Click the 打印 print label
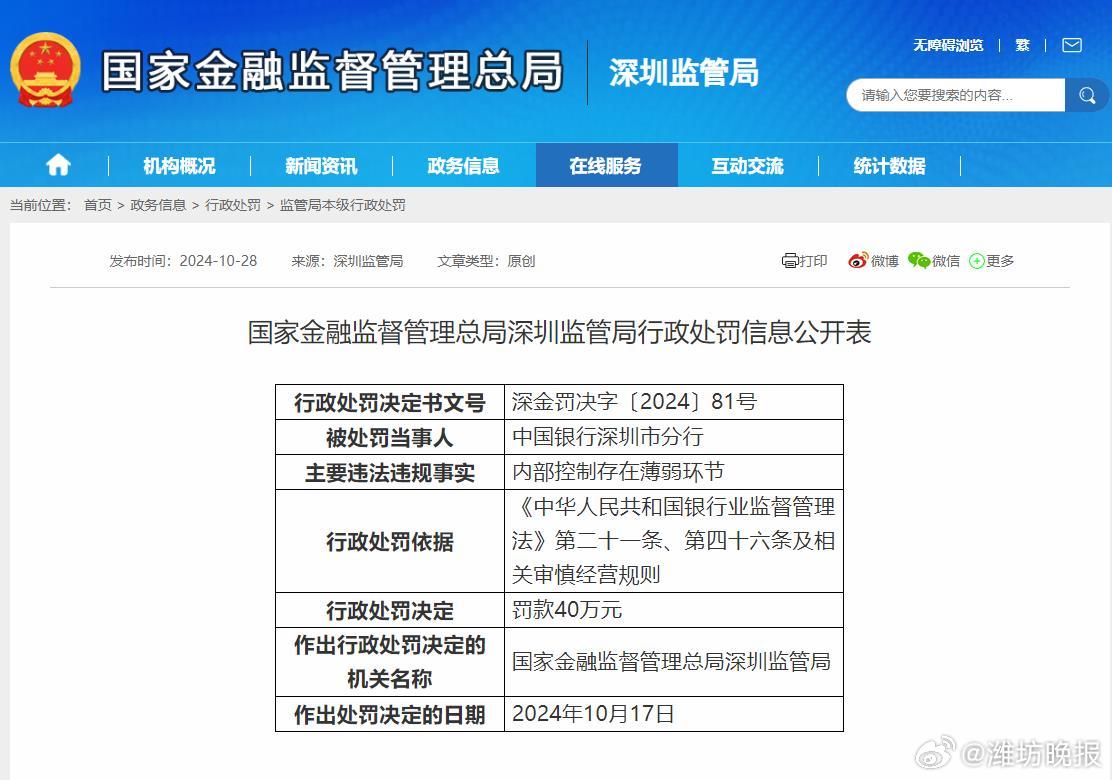This screenshot has height=780, width=1112. click(x=813, y=261)
